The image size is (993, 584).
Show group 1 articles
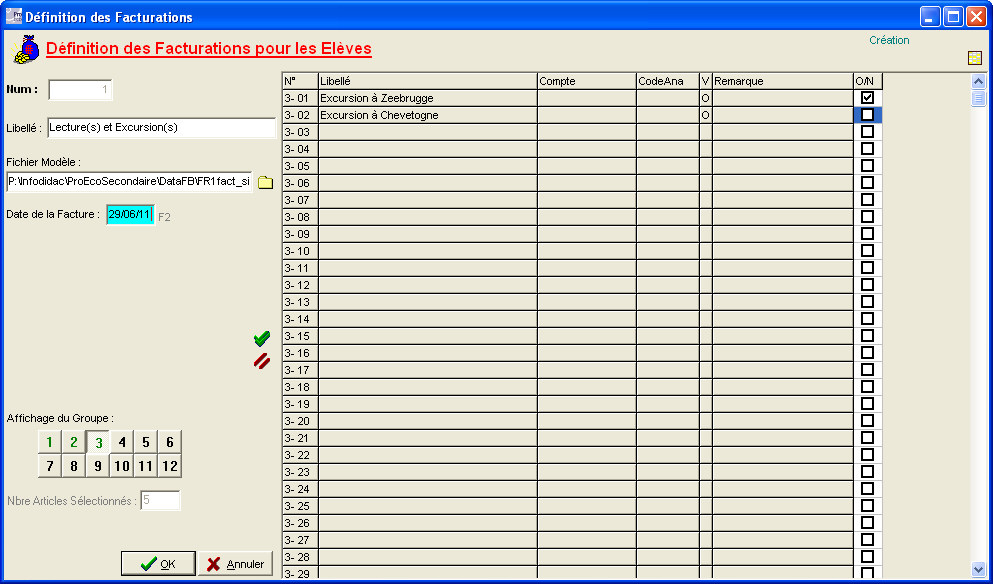click(49, 442)
